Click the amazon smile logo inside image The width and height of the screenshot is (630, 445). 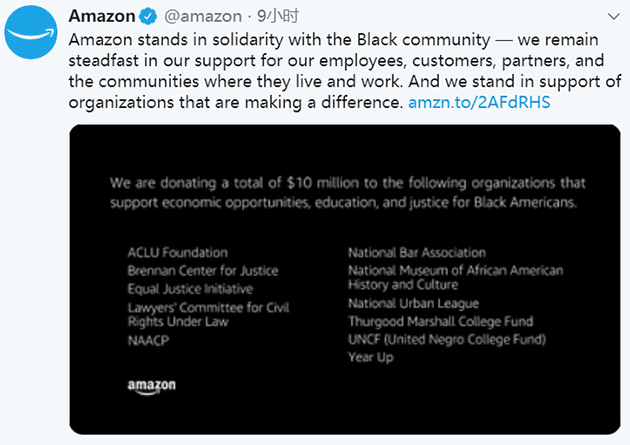click(151, 387)
